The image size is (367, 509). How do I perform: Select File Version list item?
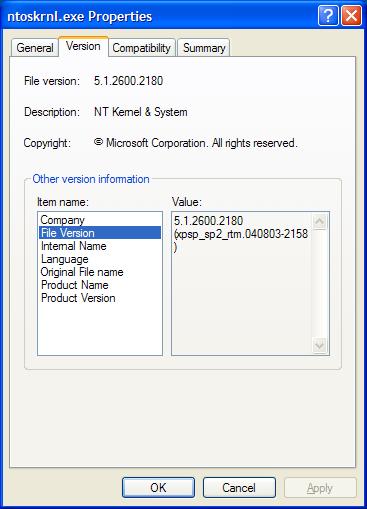click(x=100, y=233)
